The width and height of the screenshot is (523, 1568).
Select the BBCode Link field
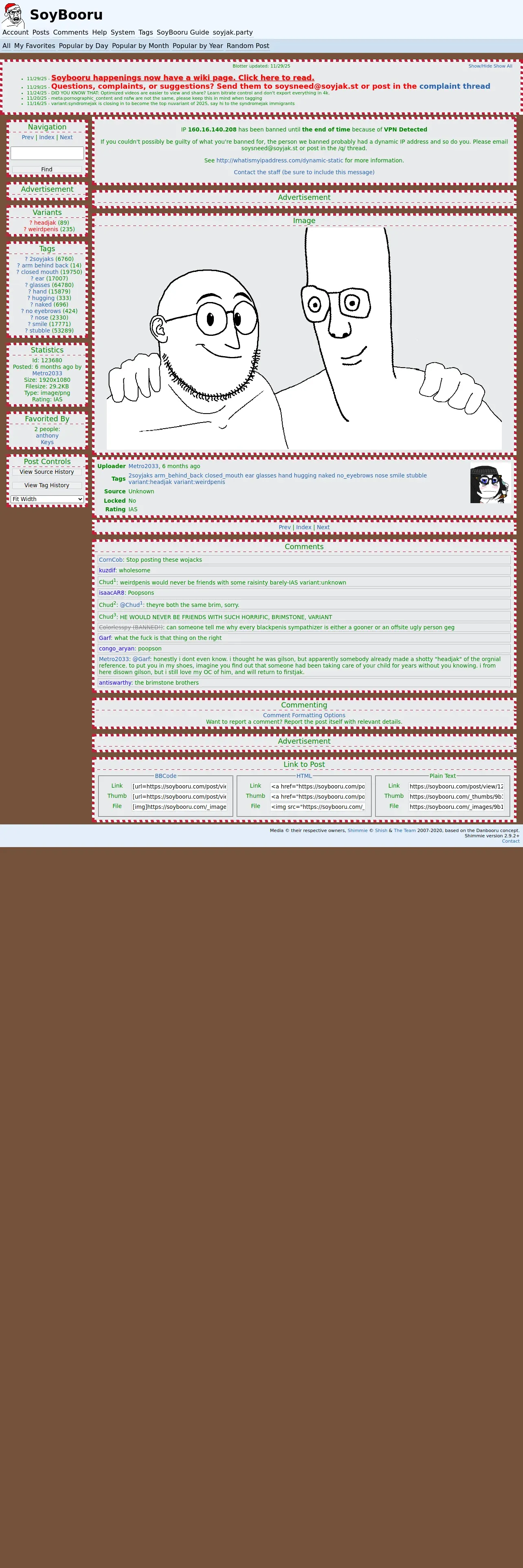pyautogui.click(x=179, y=786)
